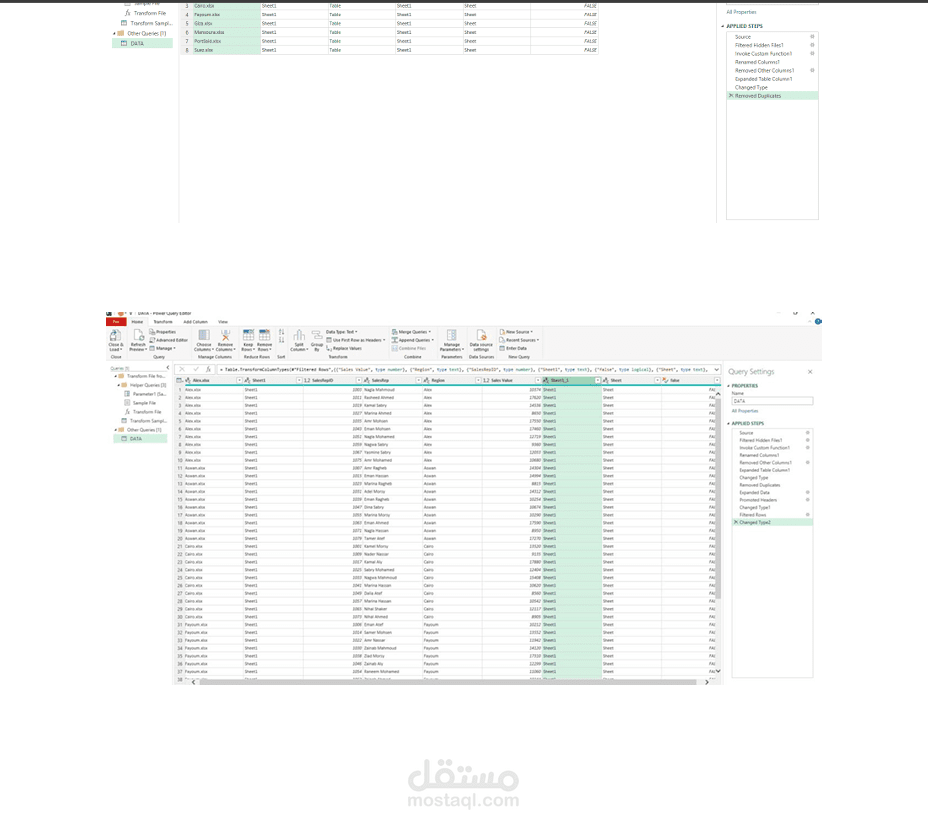Cancel formula edit with X icon
This screenshot has width=928, height=827.
[x=182, y=369]
